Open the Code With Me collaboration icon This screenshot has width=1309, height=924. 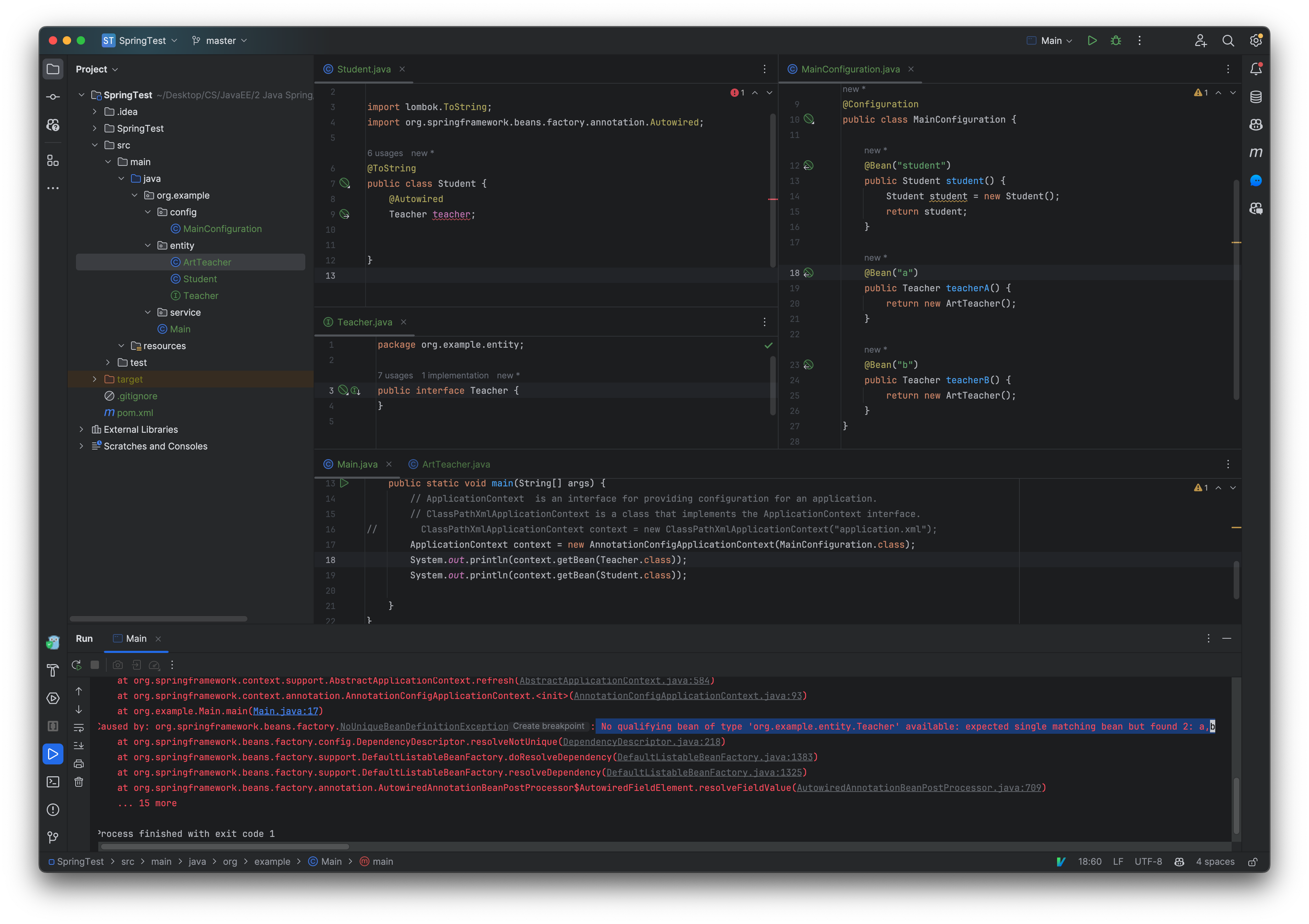(1200, 40)
